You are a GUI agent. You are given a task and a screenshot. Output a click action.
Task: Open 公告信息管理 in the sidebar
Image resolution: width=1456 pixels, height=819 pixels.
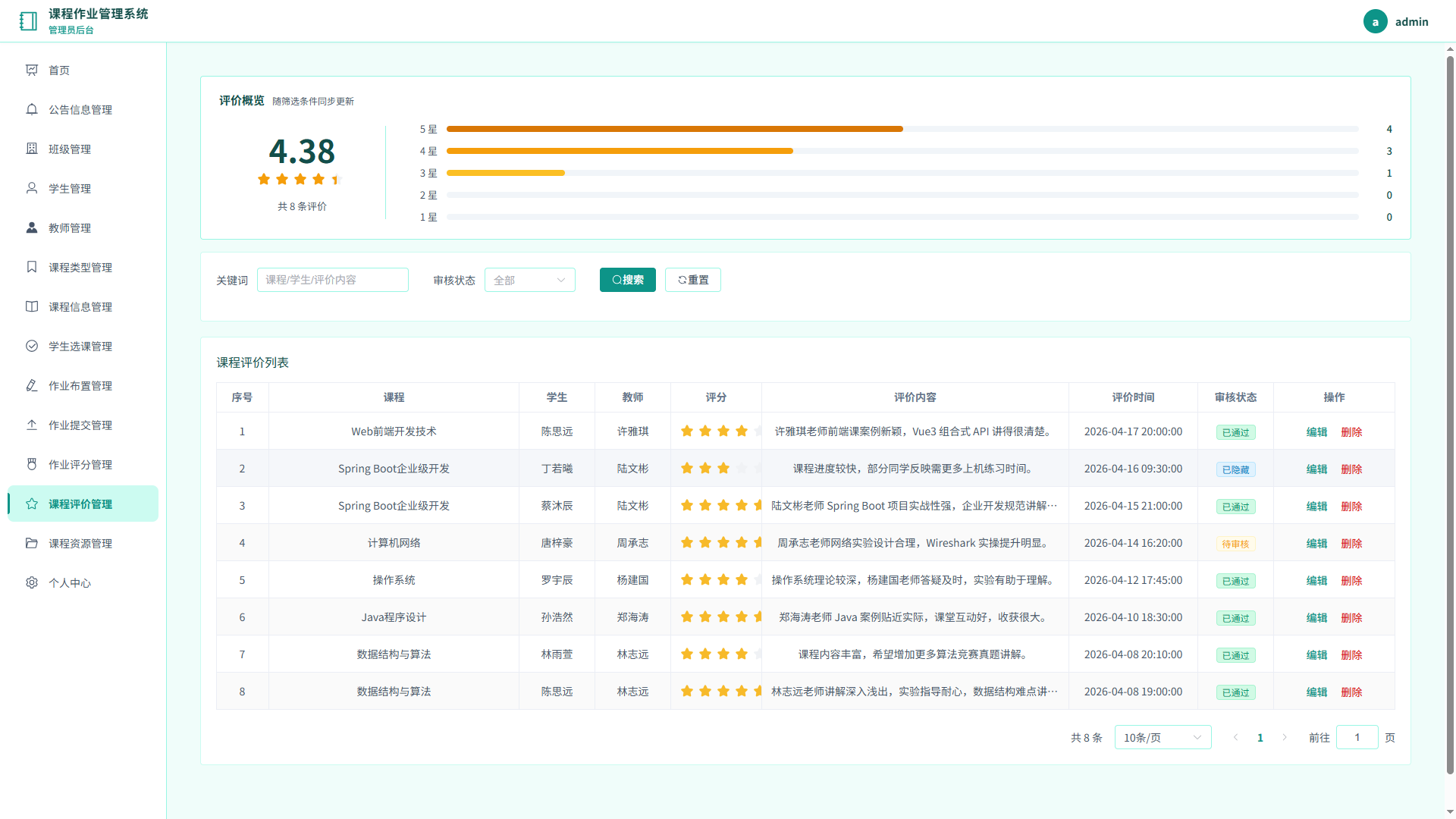tap(83, 109)
